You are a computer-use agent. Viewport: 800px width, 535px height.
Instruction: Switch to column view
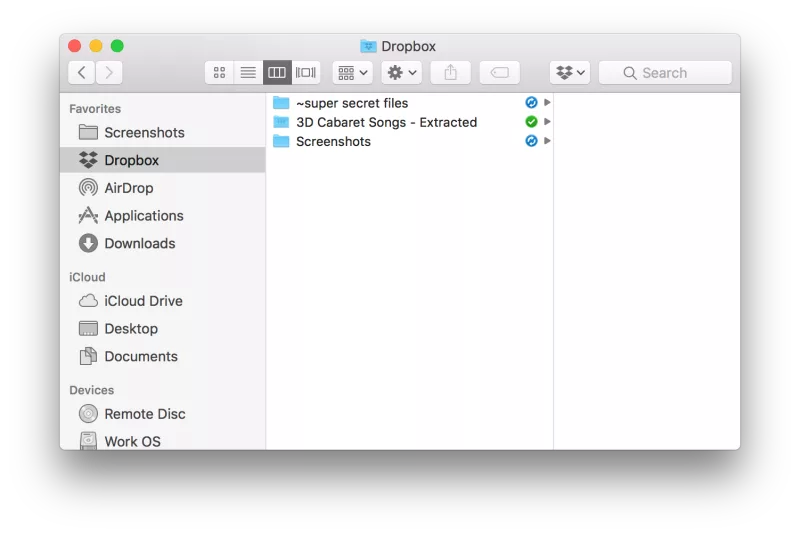[x=277, y=72]
